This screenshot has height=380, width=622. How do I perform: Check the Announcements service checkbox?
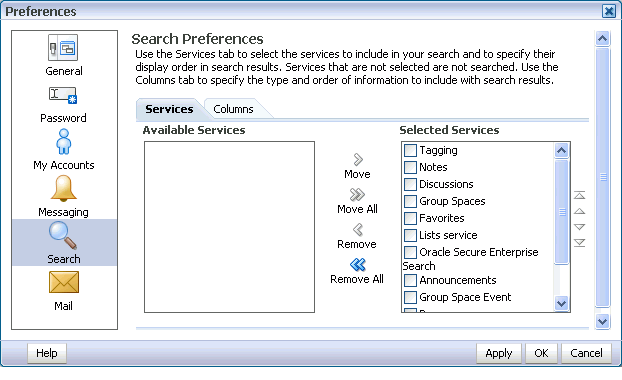coord(410,280)
